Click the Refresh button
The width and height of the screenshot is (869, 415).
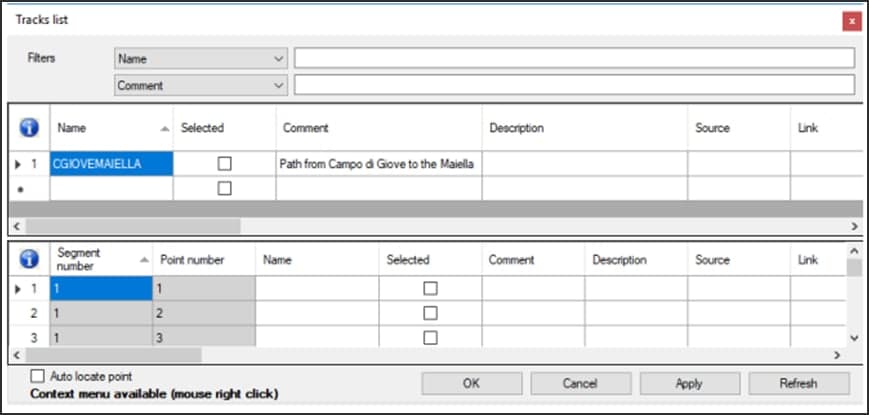coord(797,383)
